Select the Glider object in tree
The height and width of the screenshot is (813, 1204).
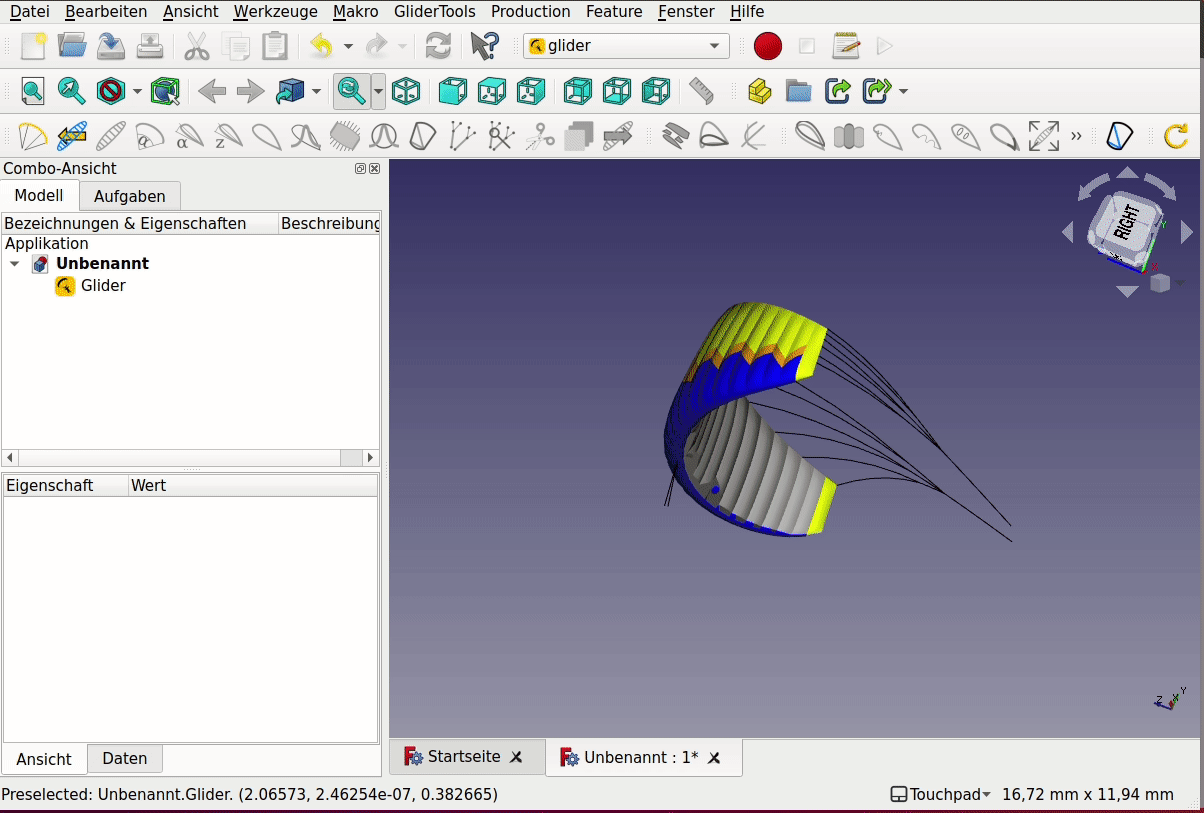(x=103, y=286)
